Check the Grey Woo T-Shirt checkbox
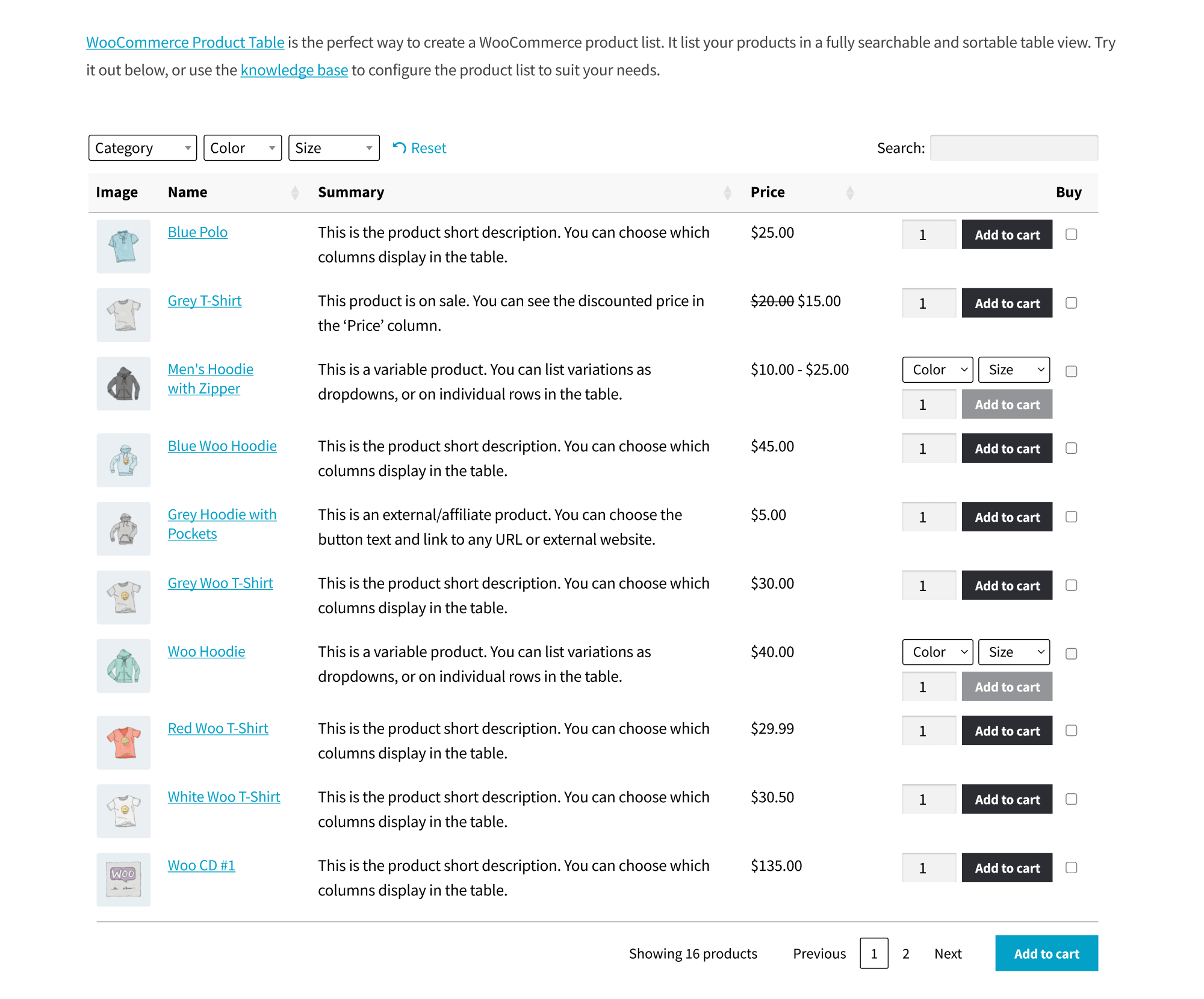 1071,585
